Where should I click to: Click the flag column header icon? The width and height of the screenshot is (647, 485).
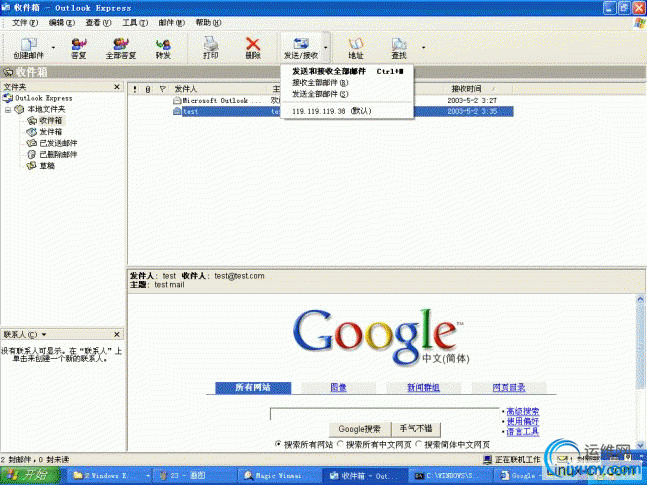pos(163,89)
